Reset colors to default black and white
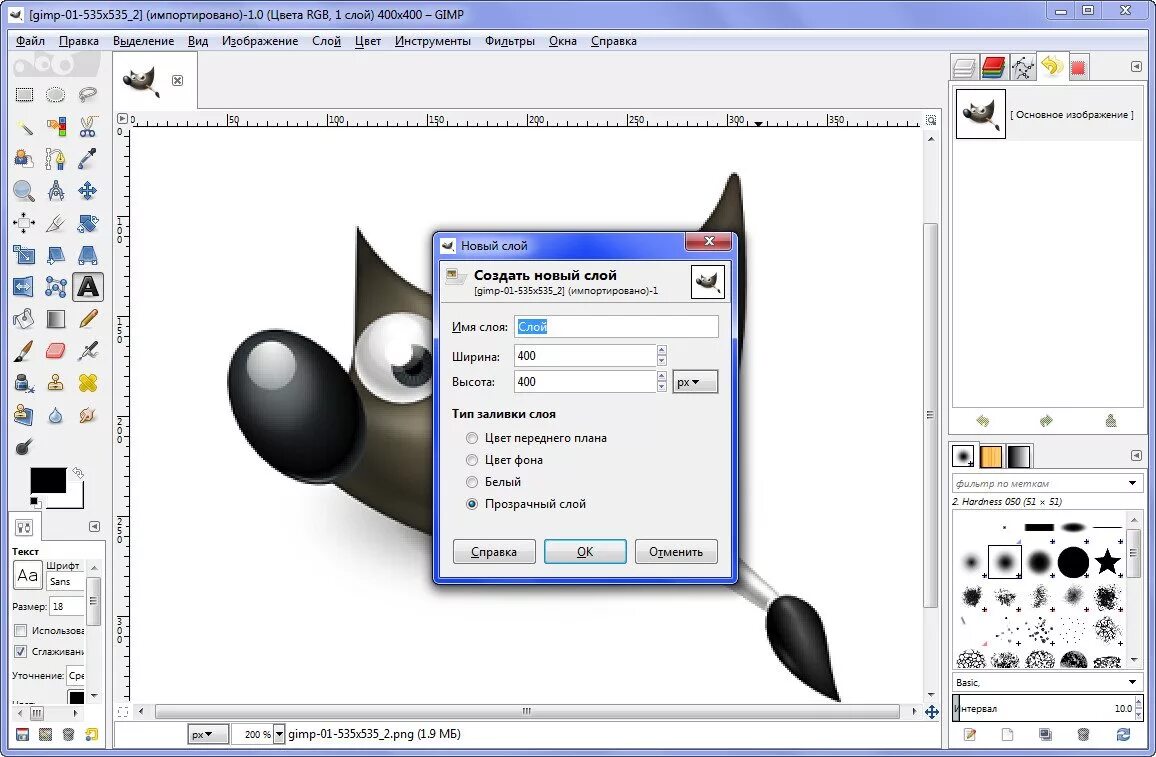Viewport: 1156px width, 757px height. tap(35, 503)
